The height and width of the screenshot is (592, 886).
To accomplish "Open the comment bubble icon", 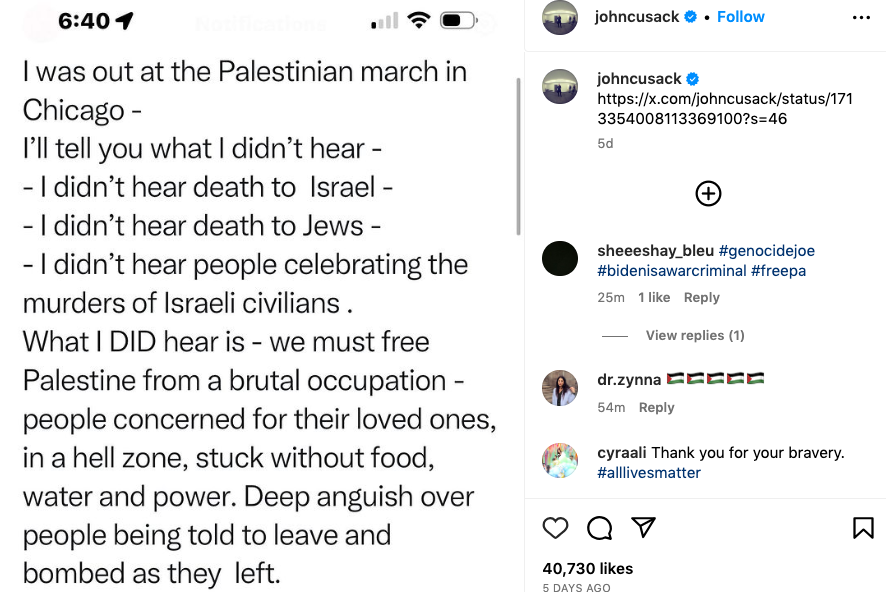I will (599, 527).
